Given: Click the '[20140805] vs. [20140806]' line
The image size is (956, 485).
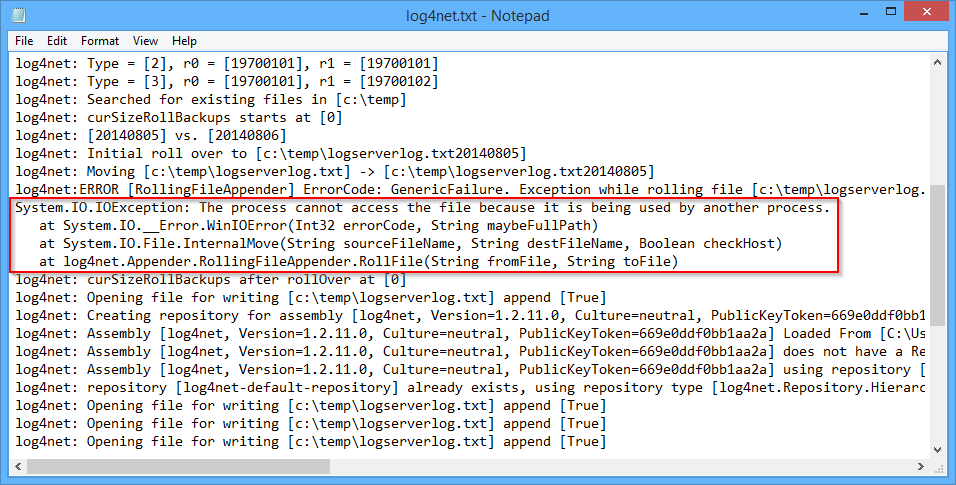Looking at the screenshot, I should click(x=151, y=135).
